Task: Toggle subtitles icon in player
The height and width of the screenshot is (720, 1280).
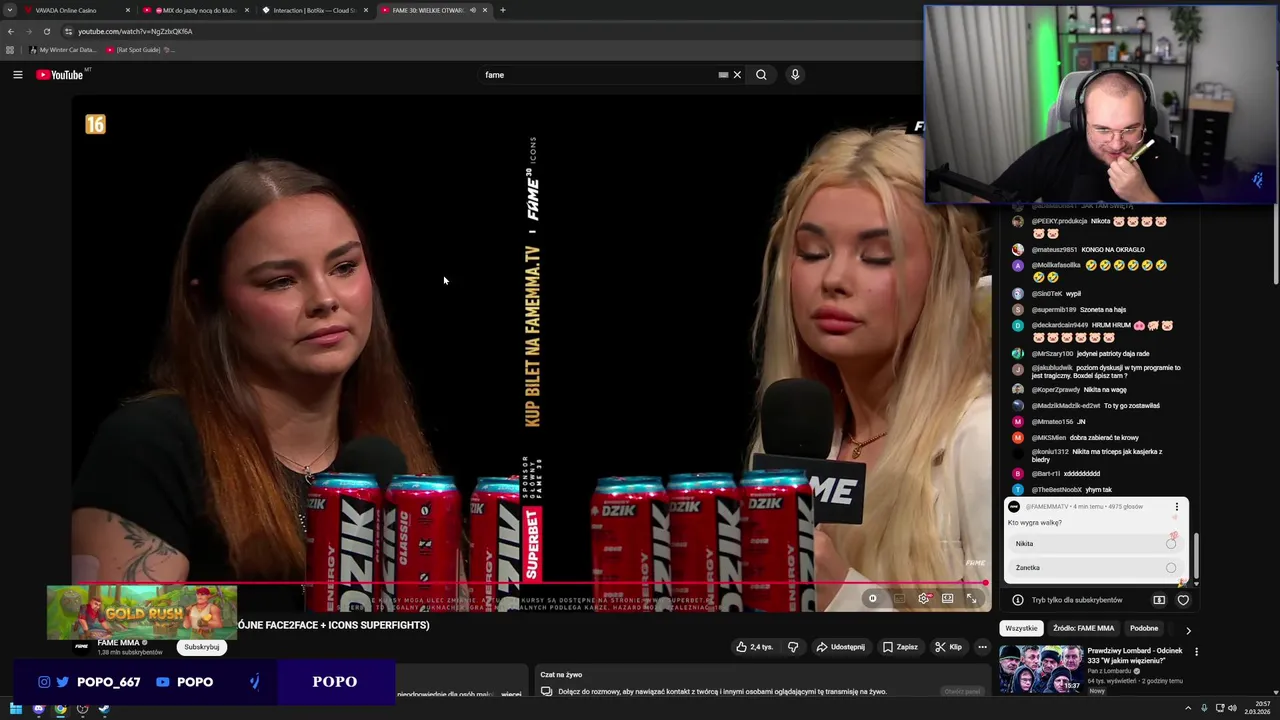Action: [899, 599]
